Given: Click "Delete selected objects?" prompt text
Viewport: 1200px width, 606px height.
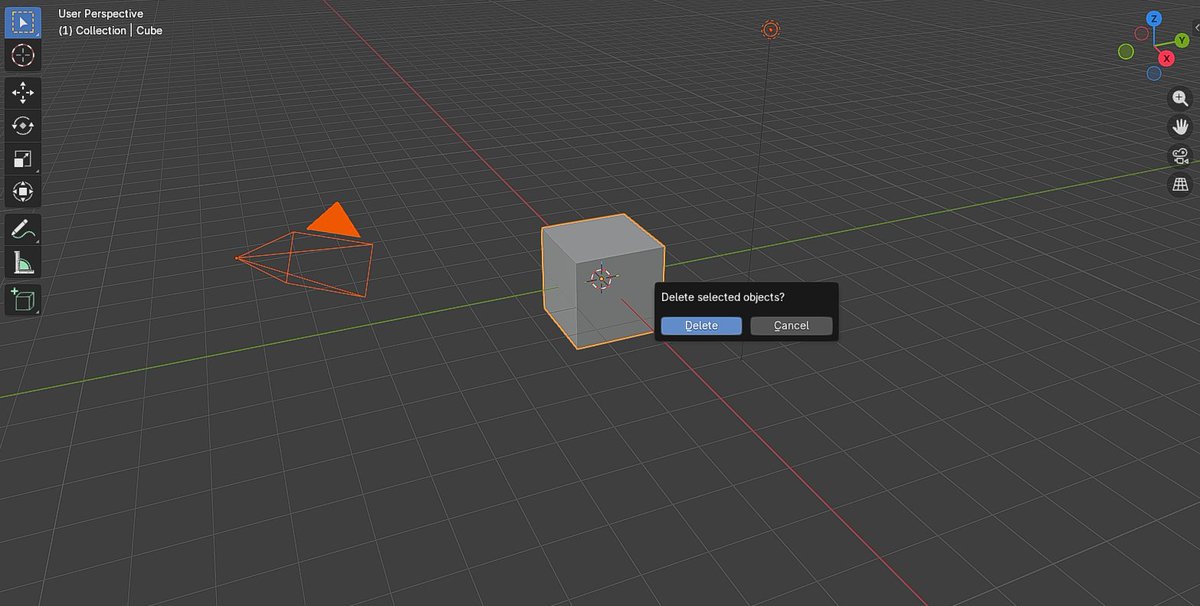Looking at the screenshot, I should [x=723, y=298].
